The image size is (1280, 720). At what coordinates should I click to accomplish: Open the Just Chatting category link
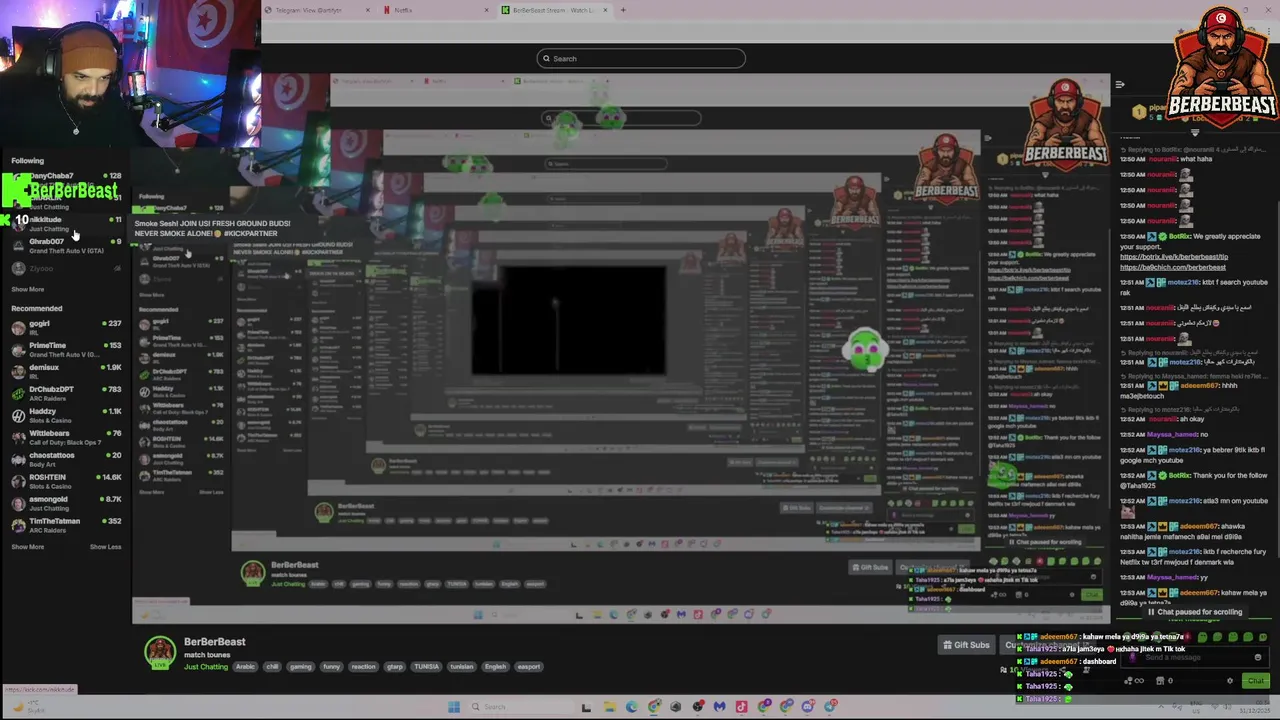pyautogui.click(x=205, y=667)
